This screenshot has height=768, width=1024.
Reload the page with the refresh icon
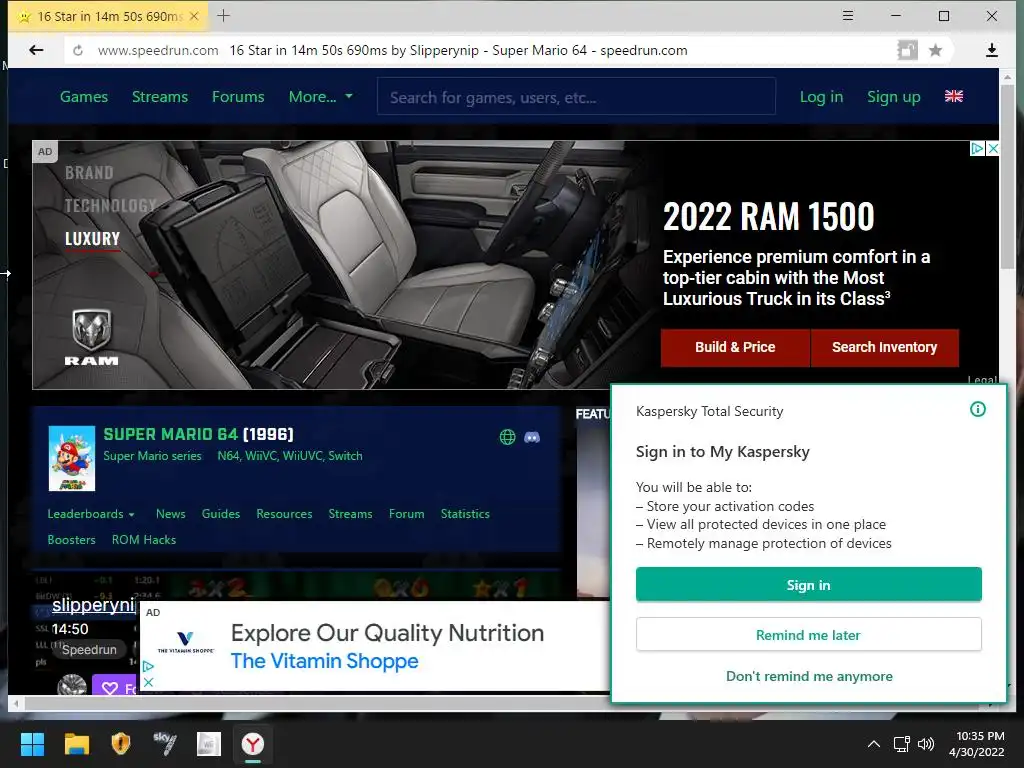tap(78, 50)
